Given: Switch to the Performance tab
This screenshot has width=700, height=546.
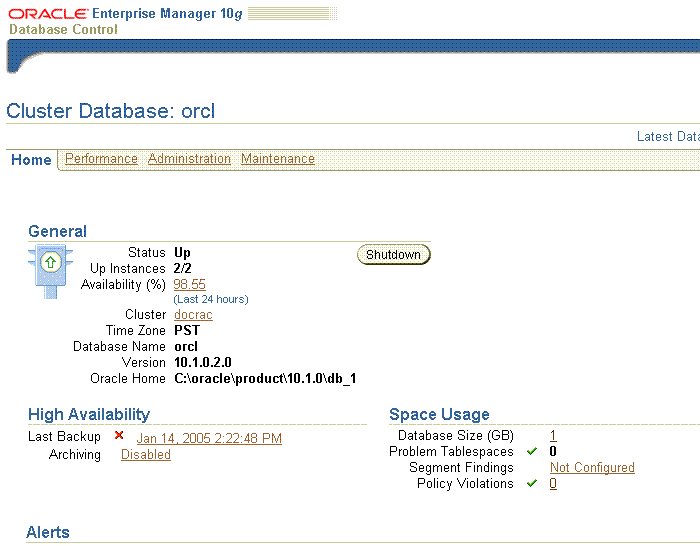Looking at the screenshot, I should coord(101,159).
